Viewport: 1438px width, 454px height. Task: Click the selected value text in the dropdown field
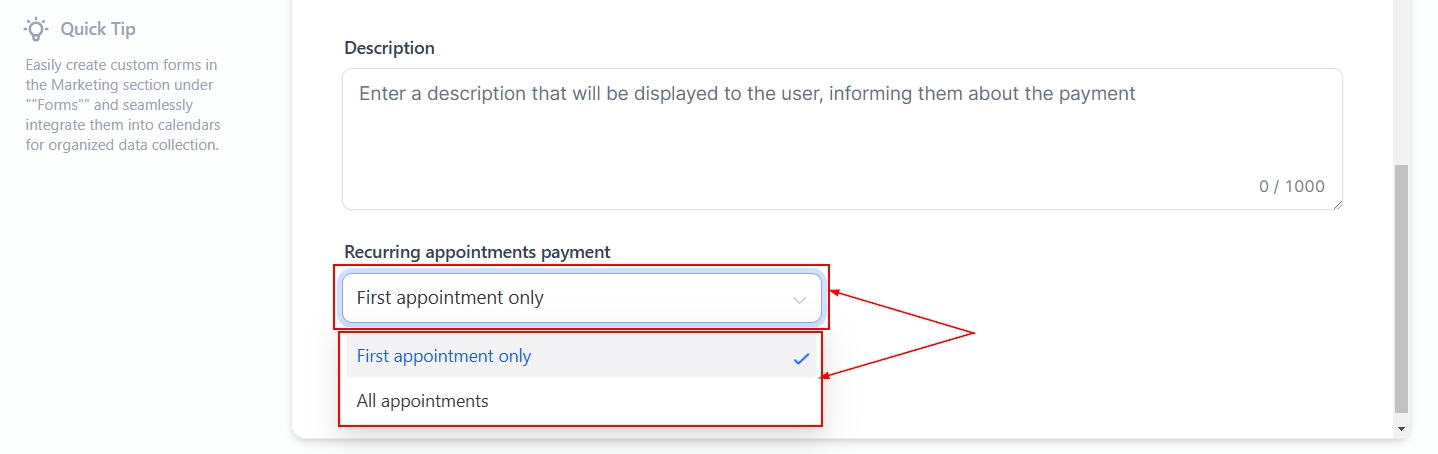point(450,298)
